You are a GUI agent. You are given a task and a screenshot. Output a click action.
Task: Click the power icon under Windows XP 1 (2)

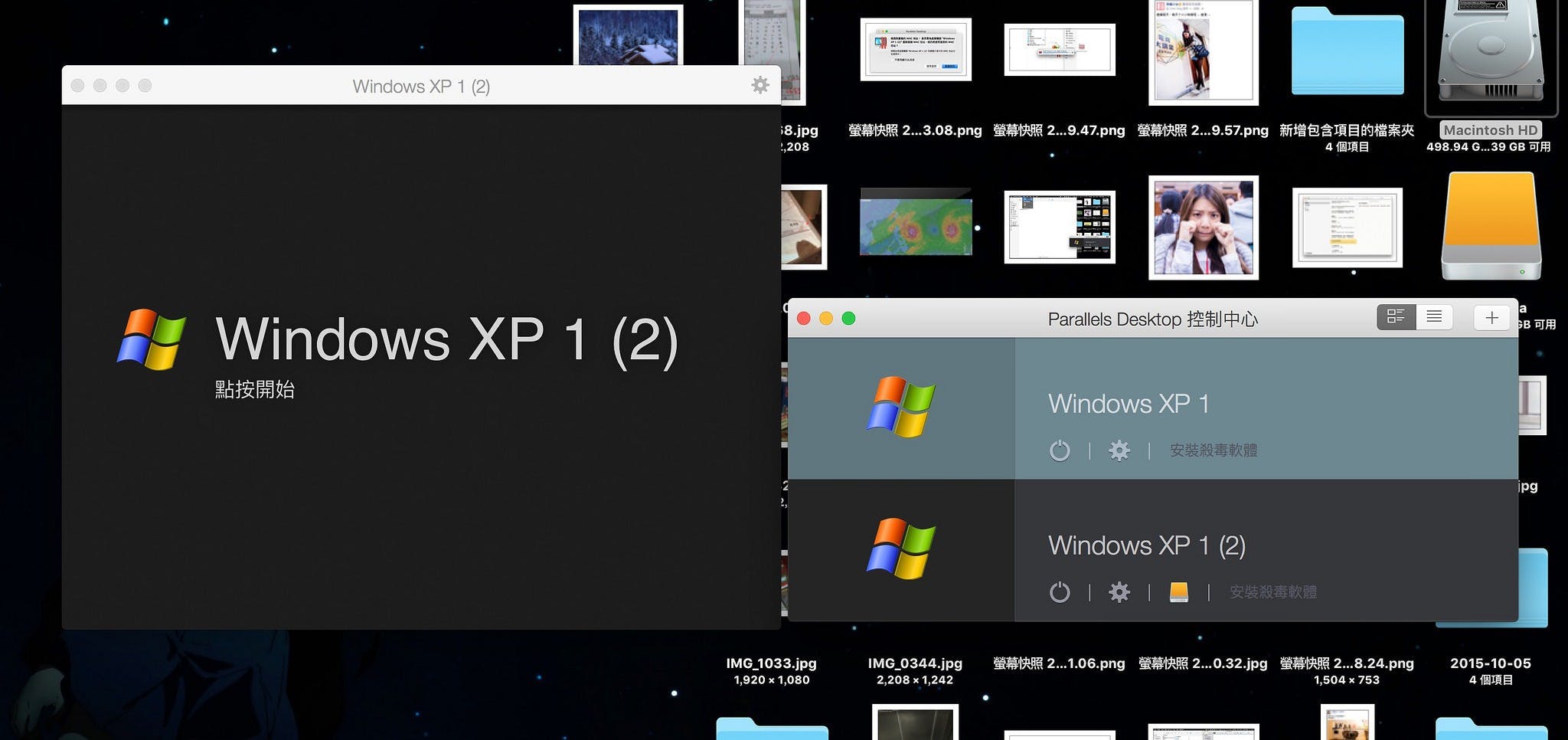[x=1060, y=592]
